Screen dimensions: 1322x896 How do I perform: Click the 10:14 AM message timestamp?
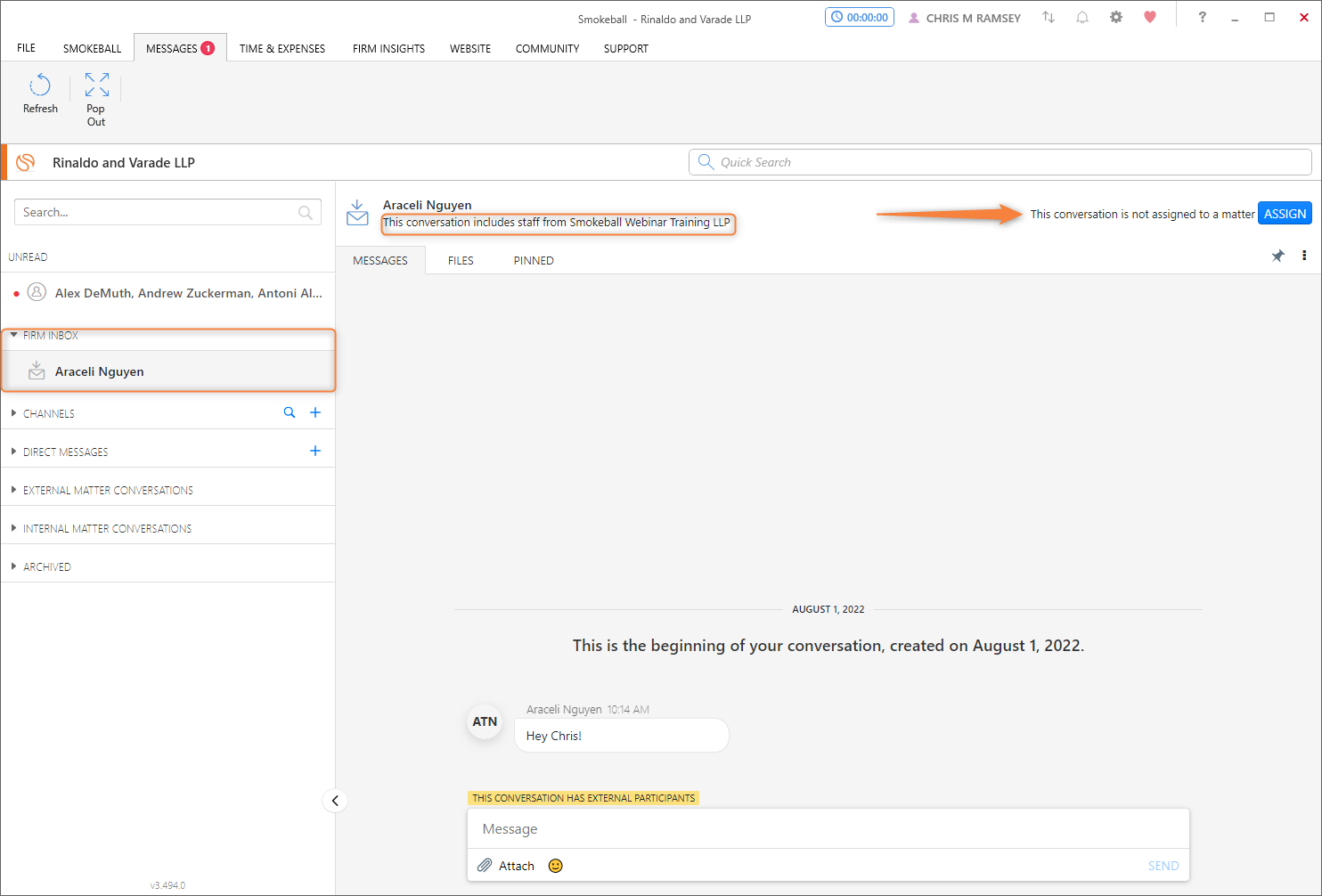point(628,710)
